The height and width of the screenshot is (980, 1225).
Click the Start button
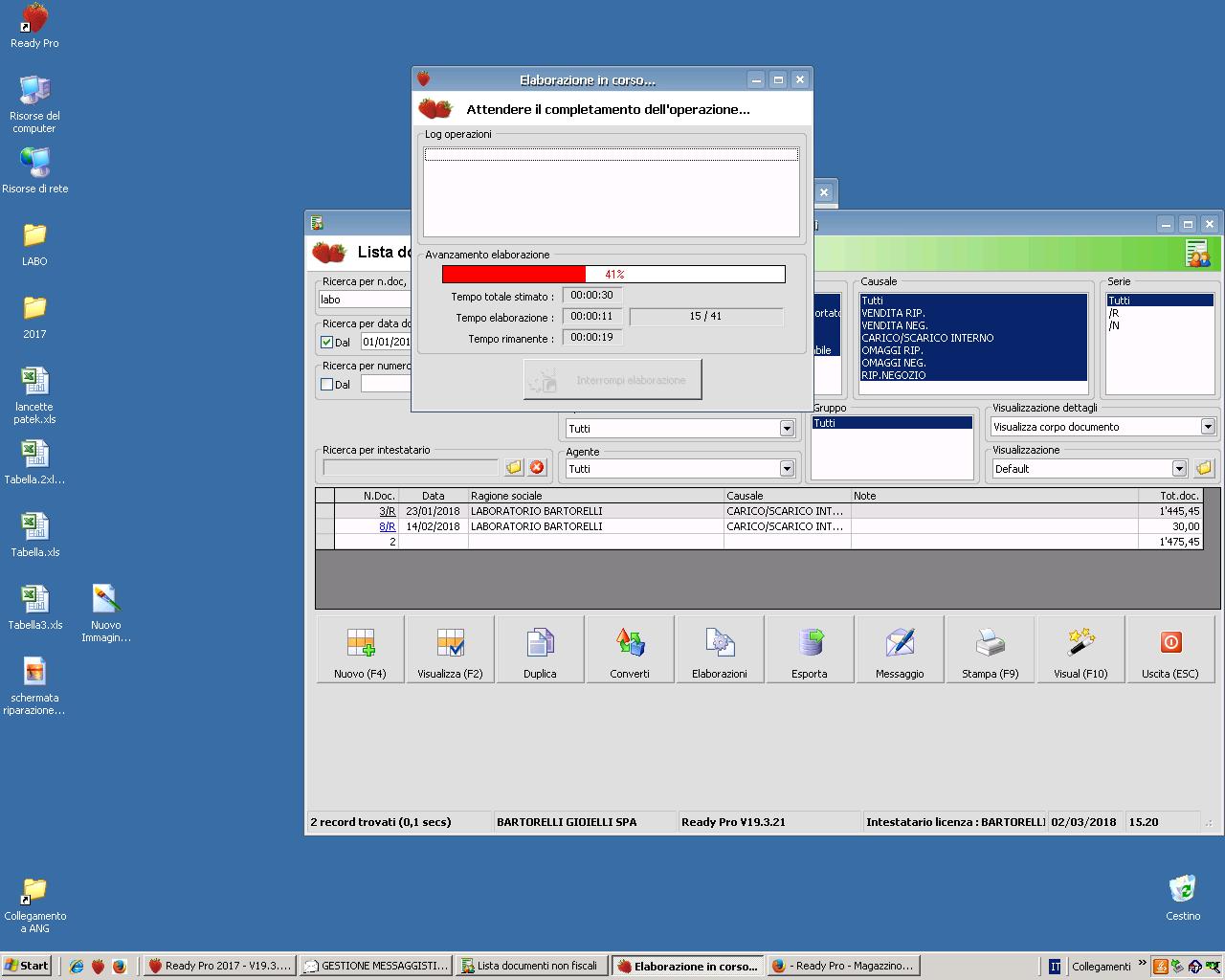point(27,966)
